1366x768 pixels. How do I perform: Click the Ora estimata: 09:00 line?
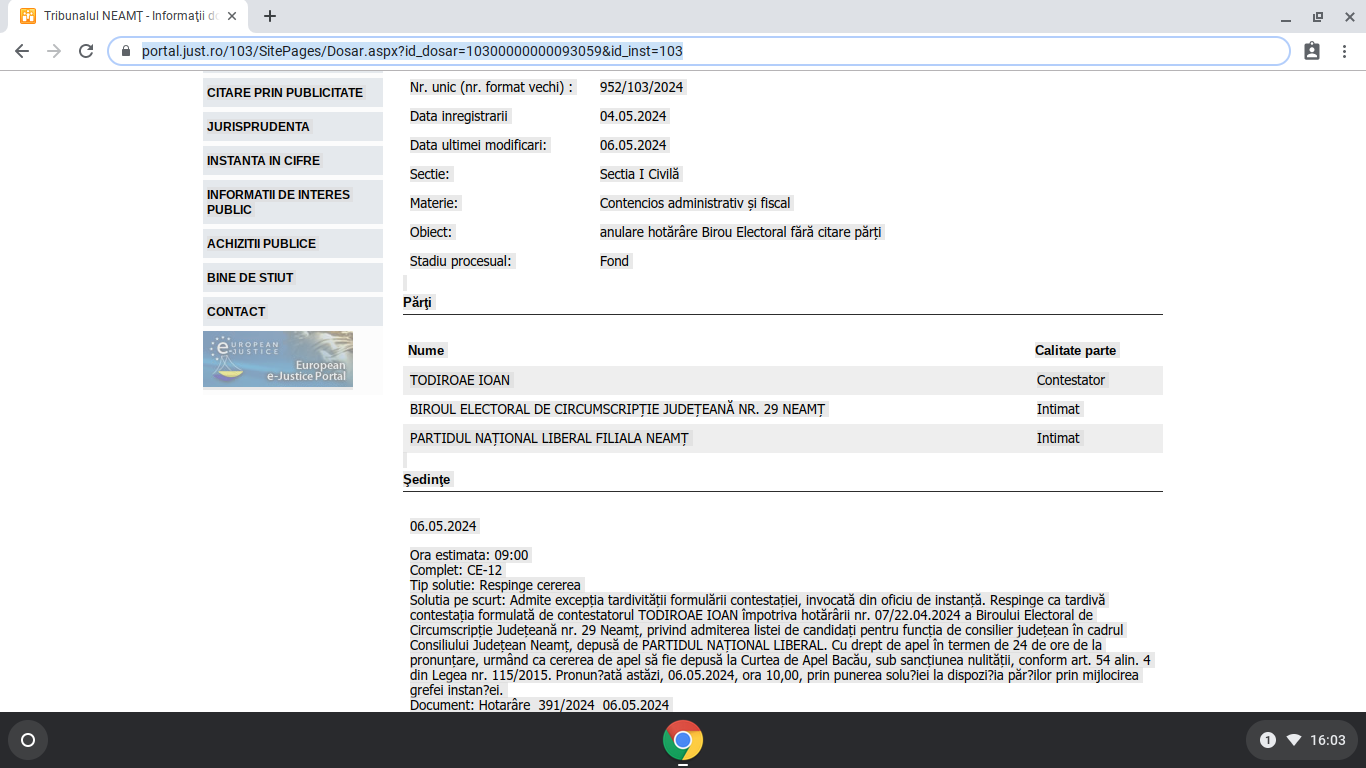coord(469,555)
